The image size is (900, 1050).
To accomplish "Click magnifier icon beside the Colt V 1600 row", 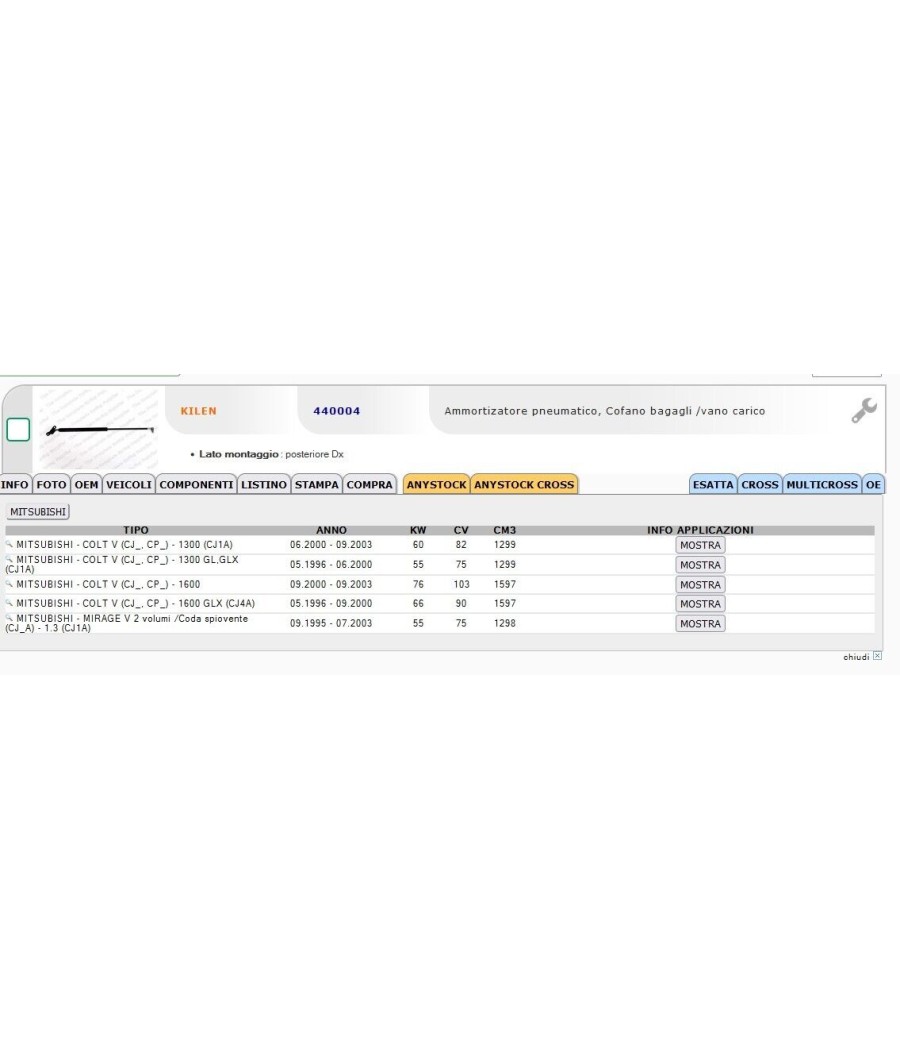I will click(x=9, y=584).
